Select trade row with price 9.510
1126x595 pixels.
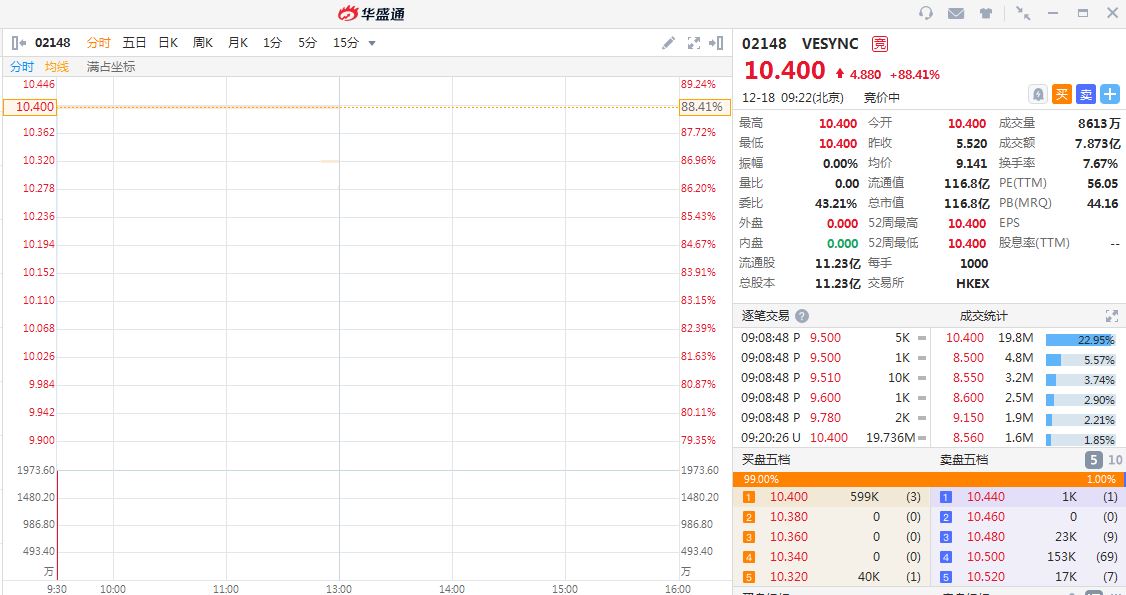click(833, 377)
